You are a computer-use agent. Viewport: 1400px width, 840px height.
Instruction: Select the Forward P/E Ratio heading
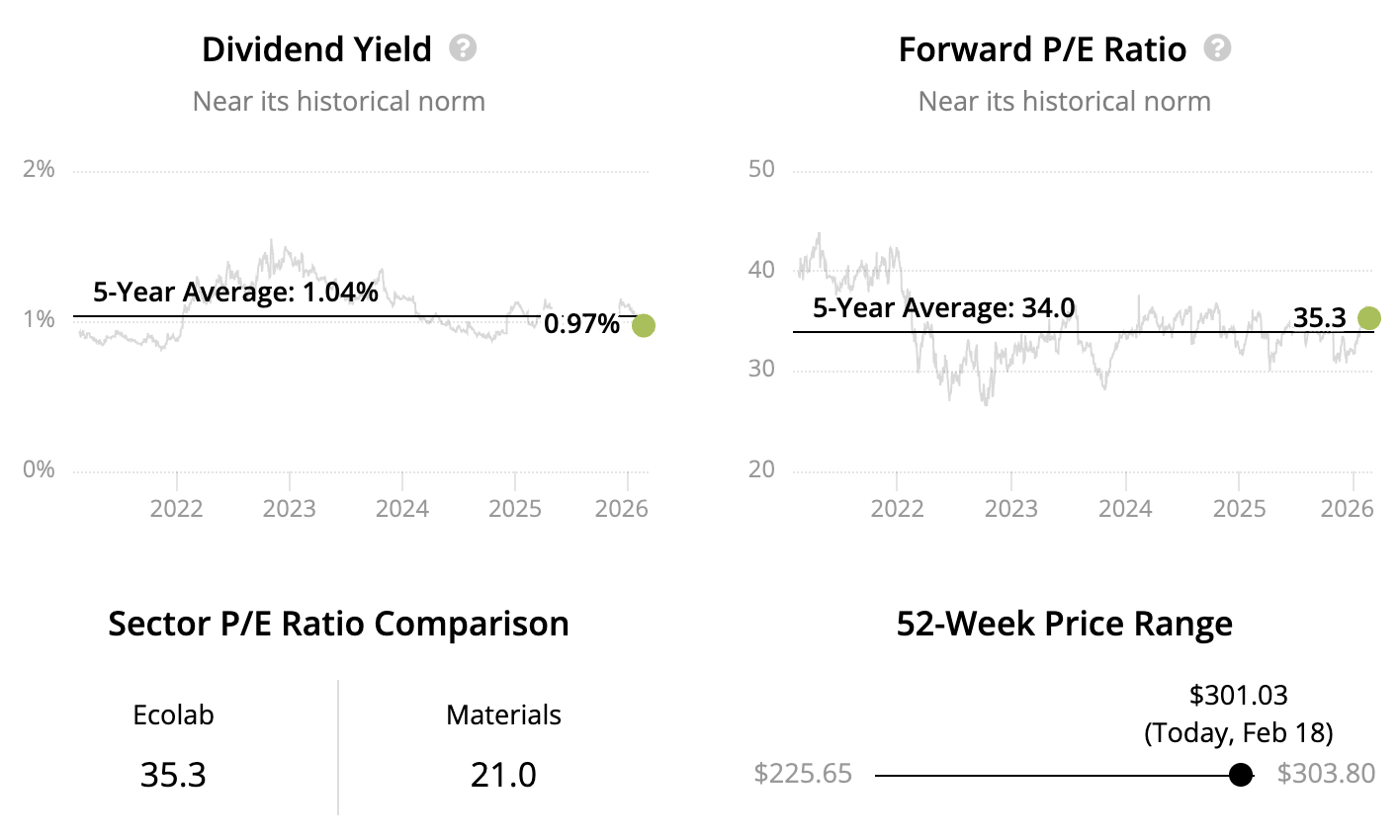(1042, 49)
